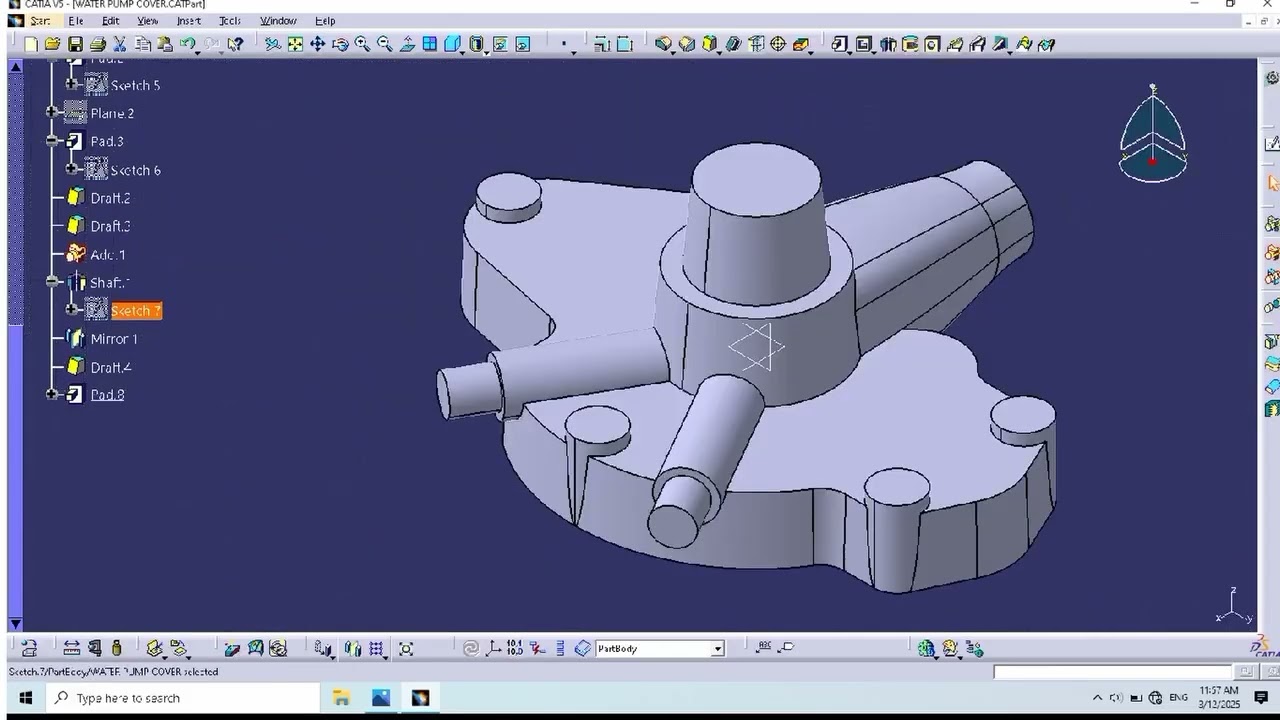Expand the Plane.2 tree node
Screen dimensions: 1280x720
click(x=53, y=113)
